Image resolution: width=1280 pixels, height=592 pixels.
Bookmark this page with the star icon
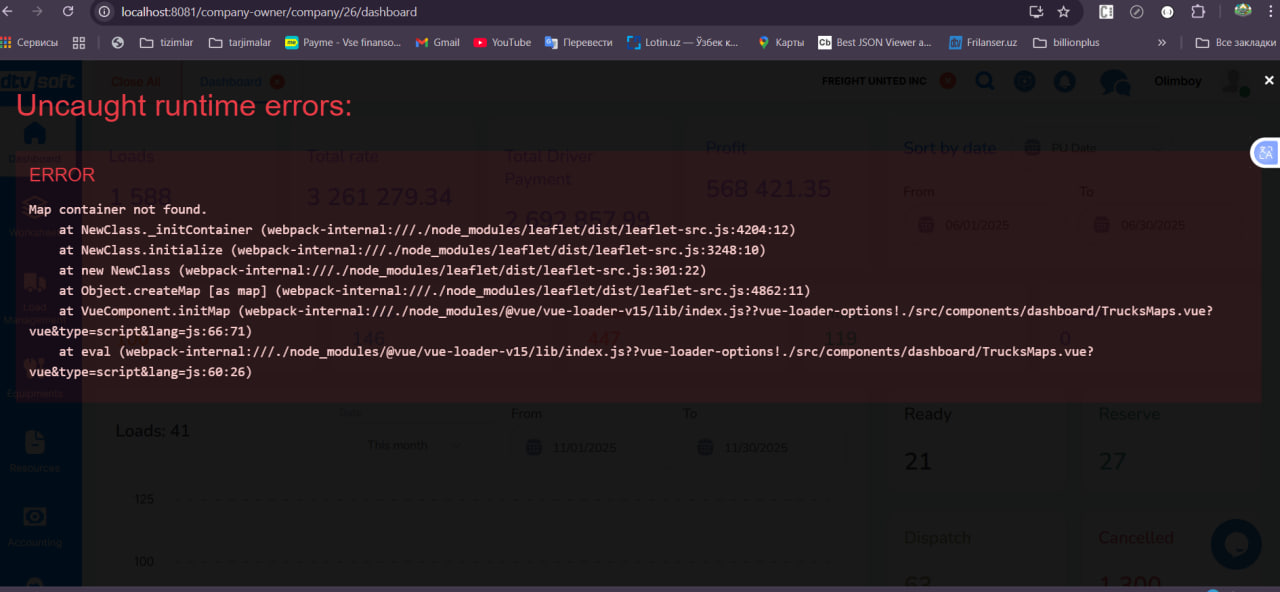(1063, 12)
